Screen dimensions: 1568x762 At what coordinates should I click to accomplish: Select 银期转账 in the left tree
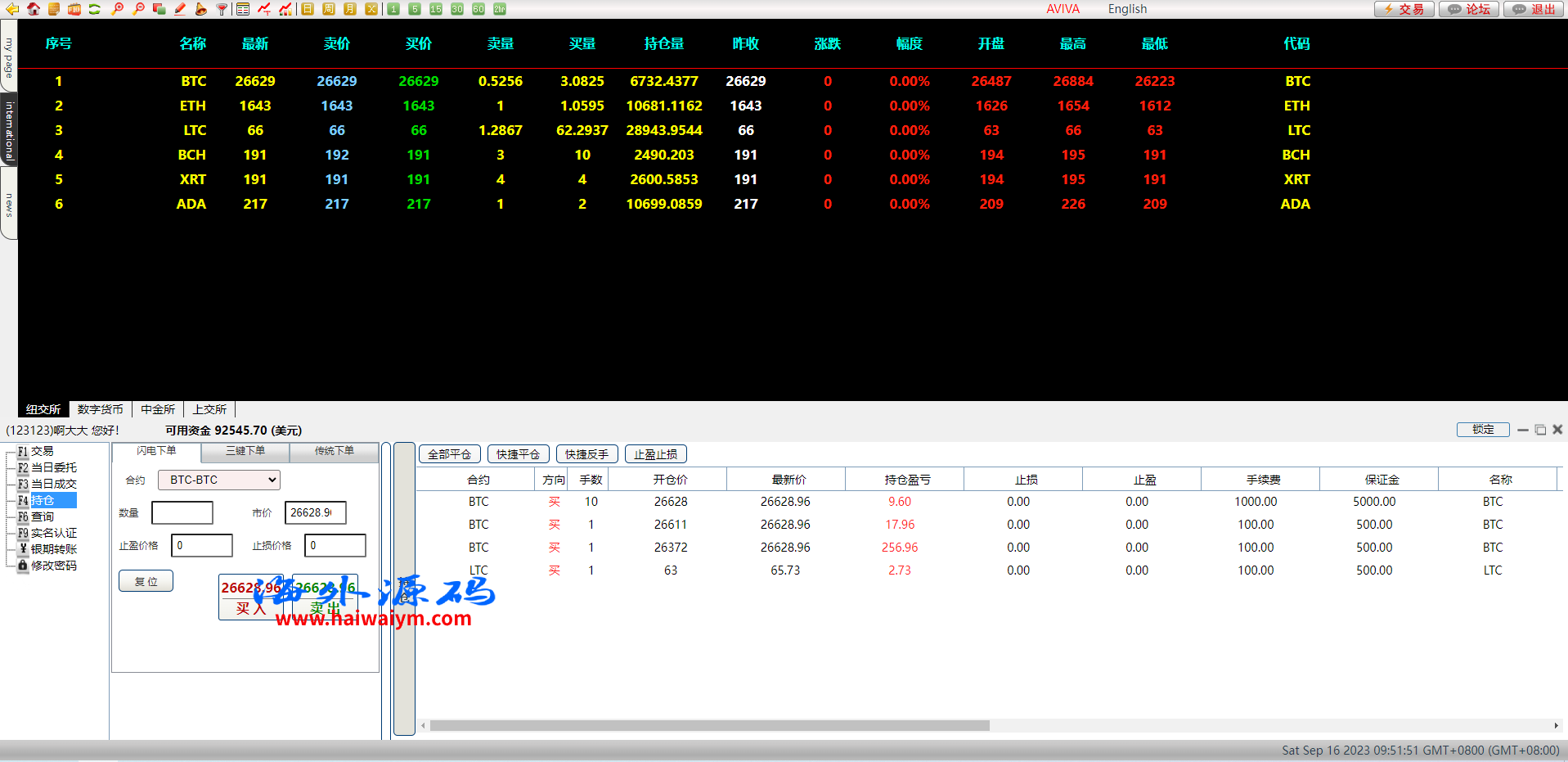click(x=54, y=549)
